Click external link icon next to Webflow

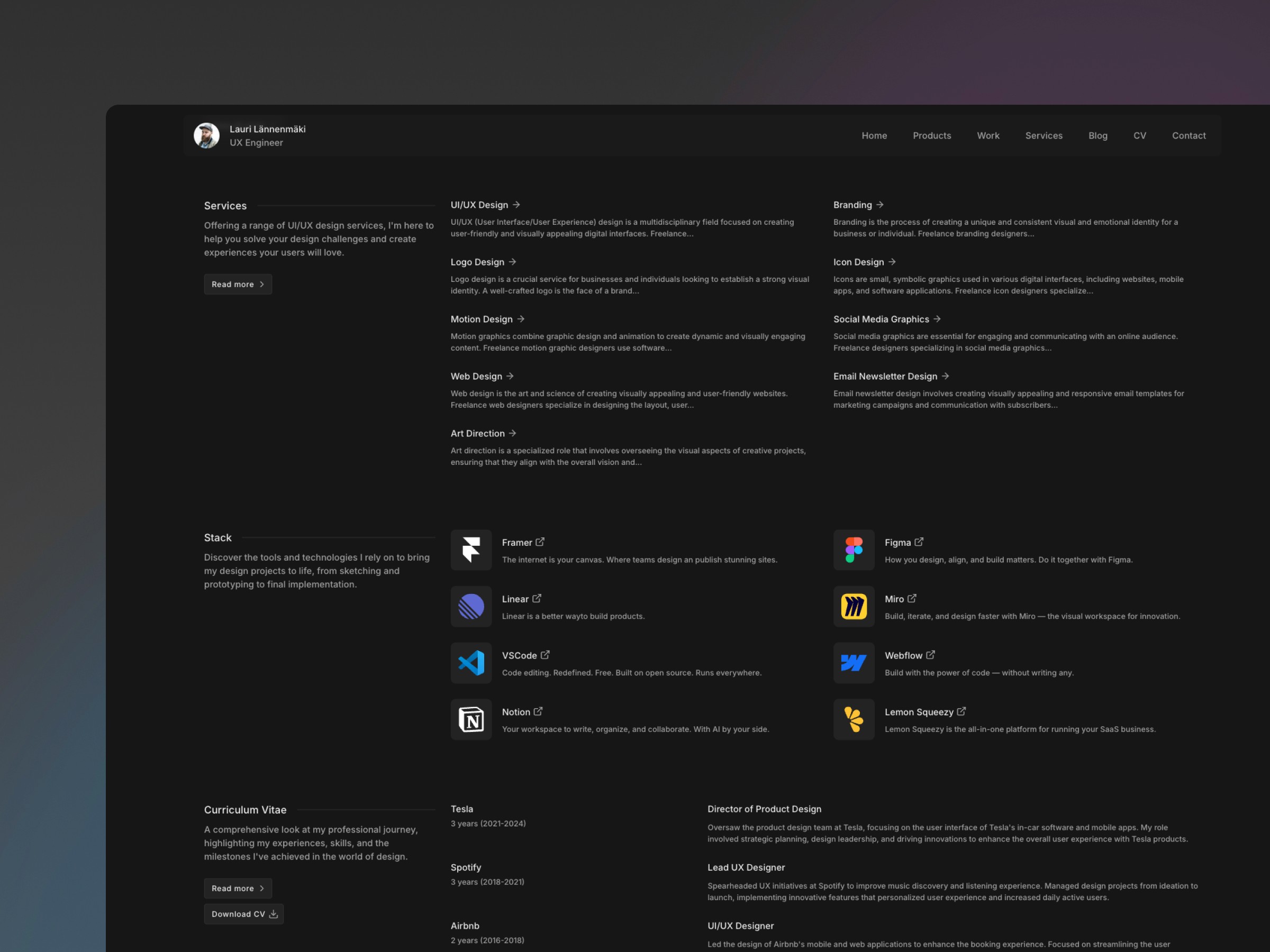point(930,655)
